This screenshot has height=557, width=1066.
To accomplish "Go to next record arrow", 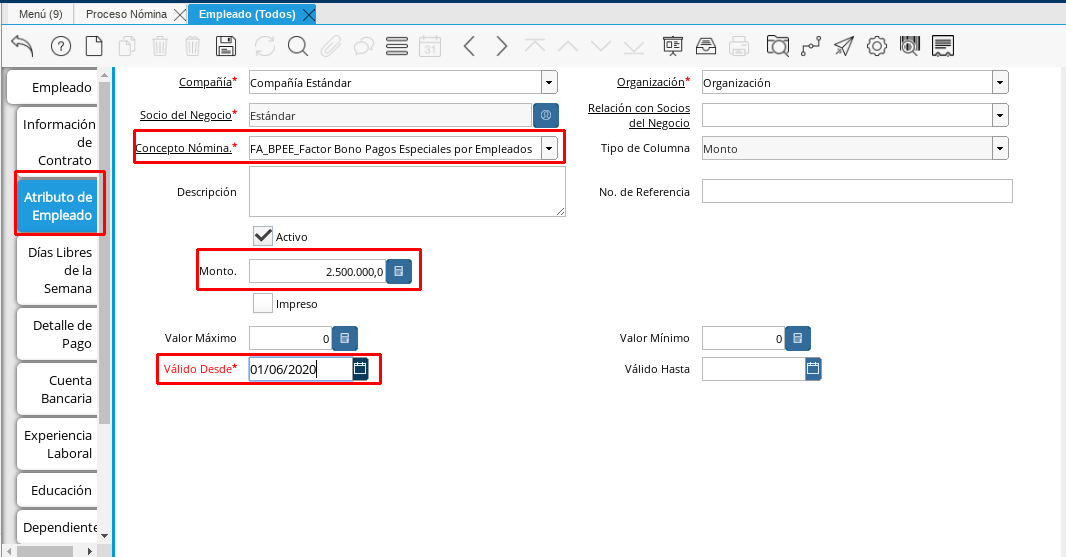I will pos(502,46).
